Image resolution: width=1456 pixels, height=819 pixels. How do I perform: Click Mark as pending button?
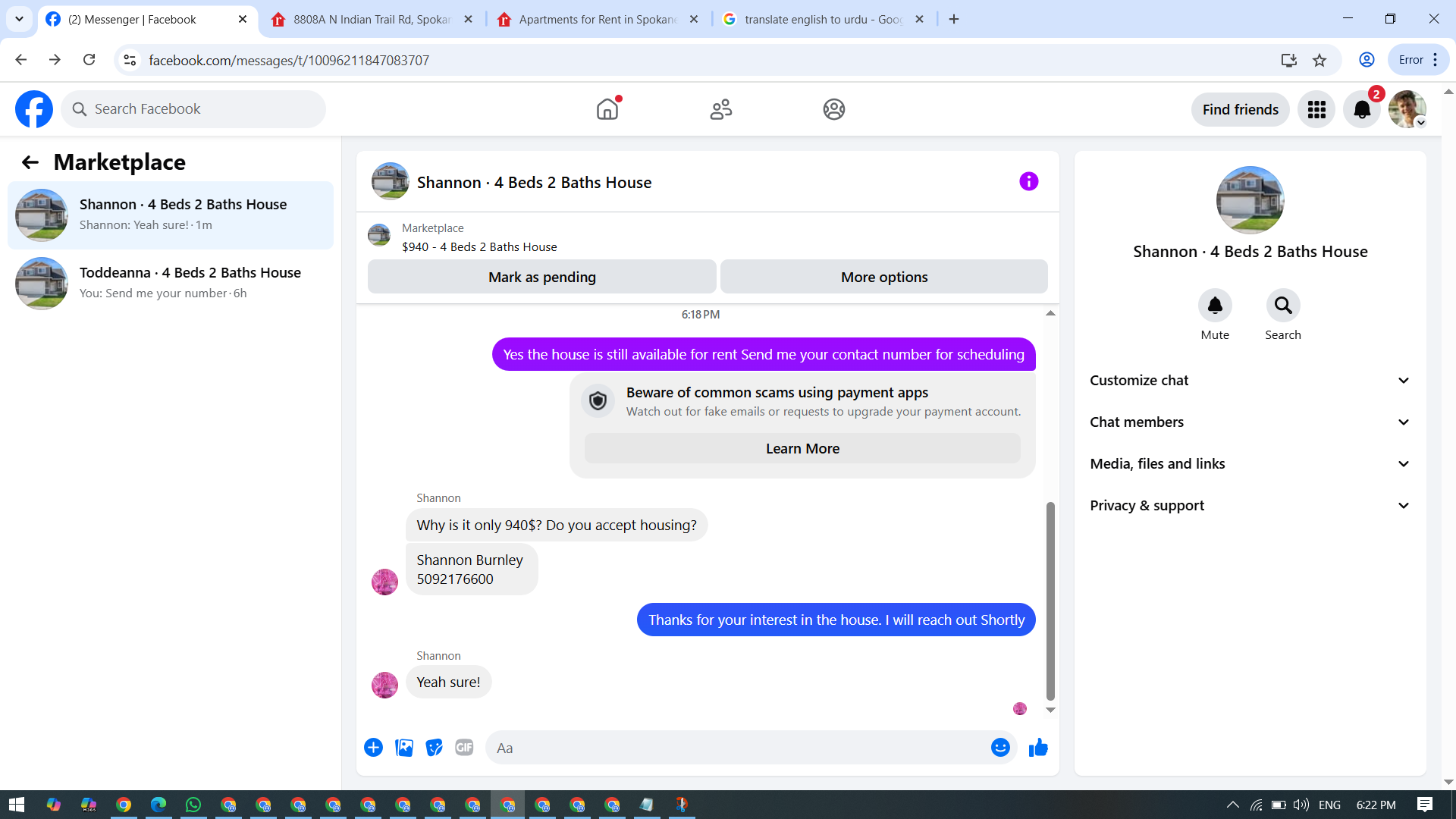click(542, 277)
